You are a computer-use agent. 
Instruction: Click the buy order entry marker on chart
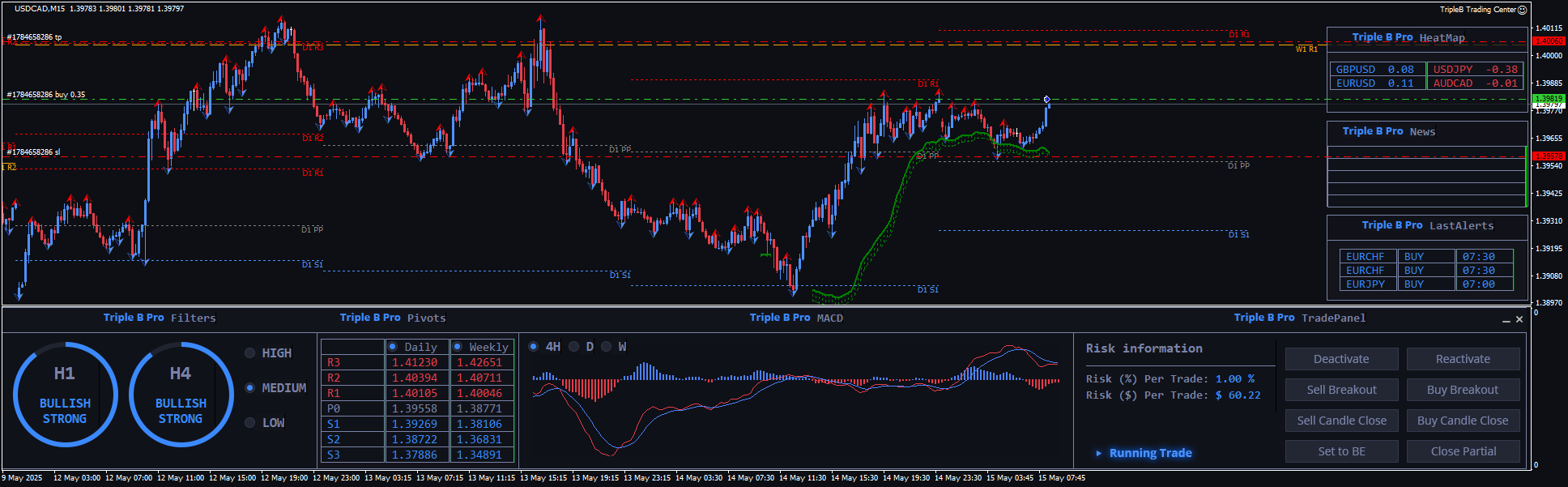[1046, 100]
